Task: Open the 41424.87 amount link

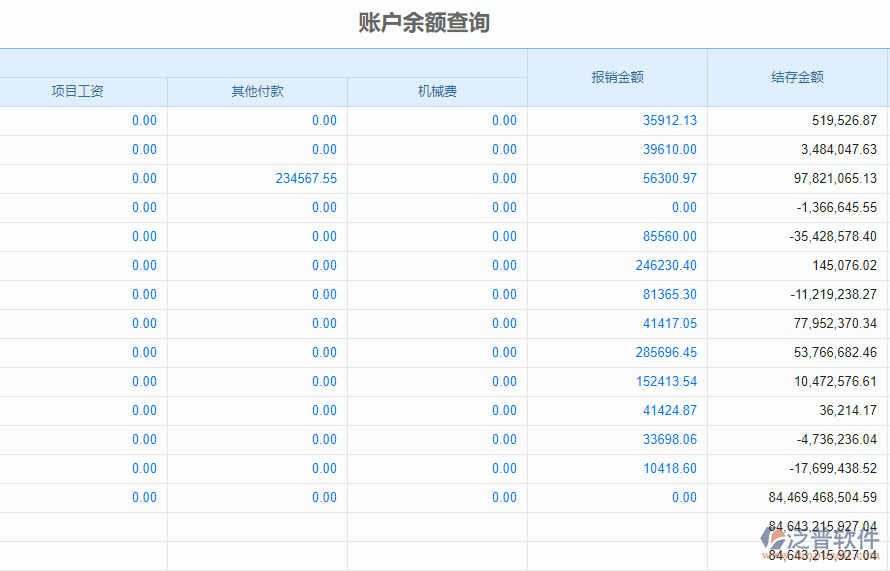Action: [669, 411]
